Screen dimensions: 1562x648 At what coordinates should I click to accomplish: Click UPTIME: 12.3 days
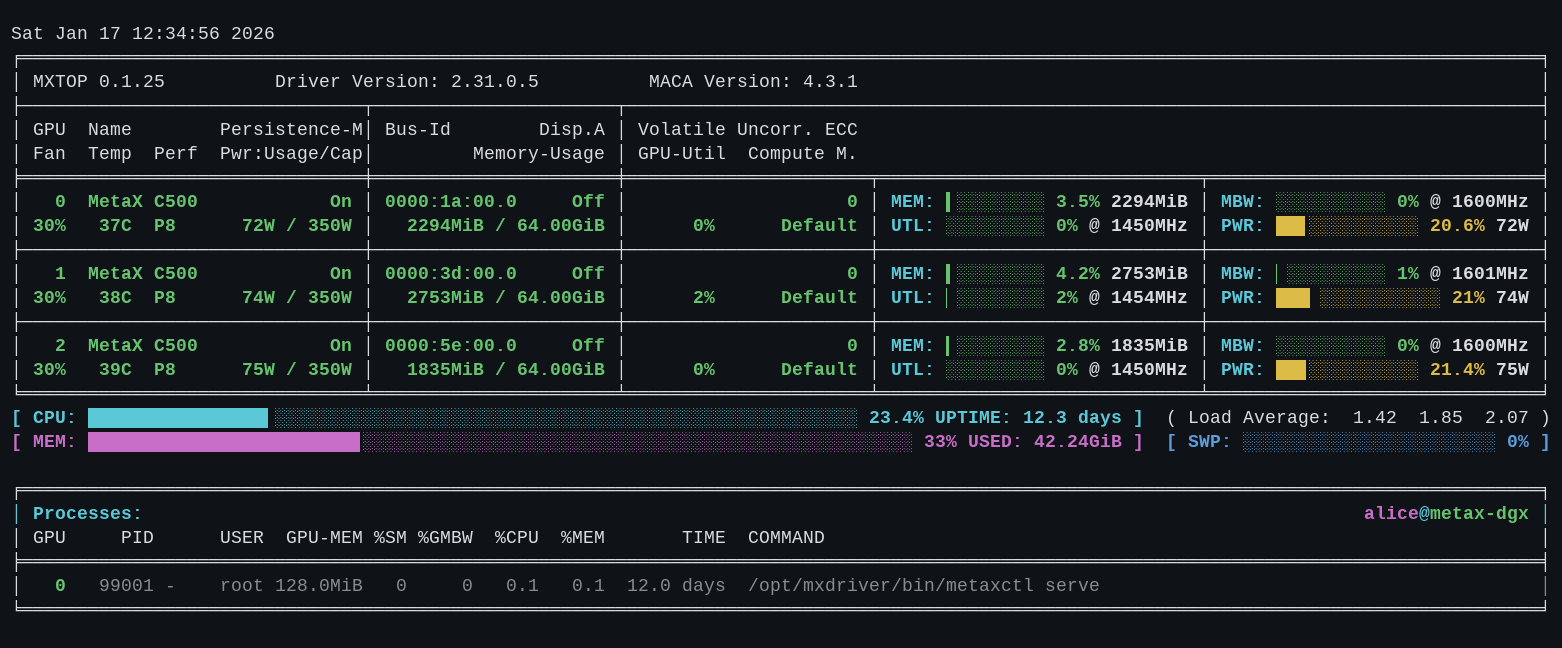[x=1028, y=418]
